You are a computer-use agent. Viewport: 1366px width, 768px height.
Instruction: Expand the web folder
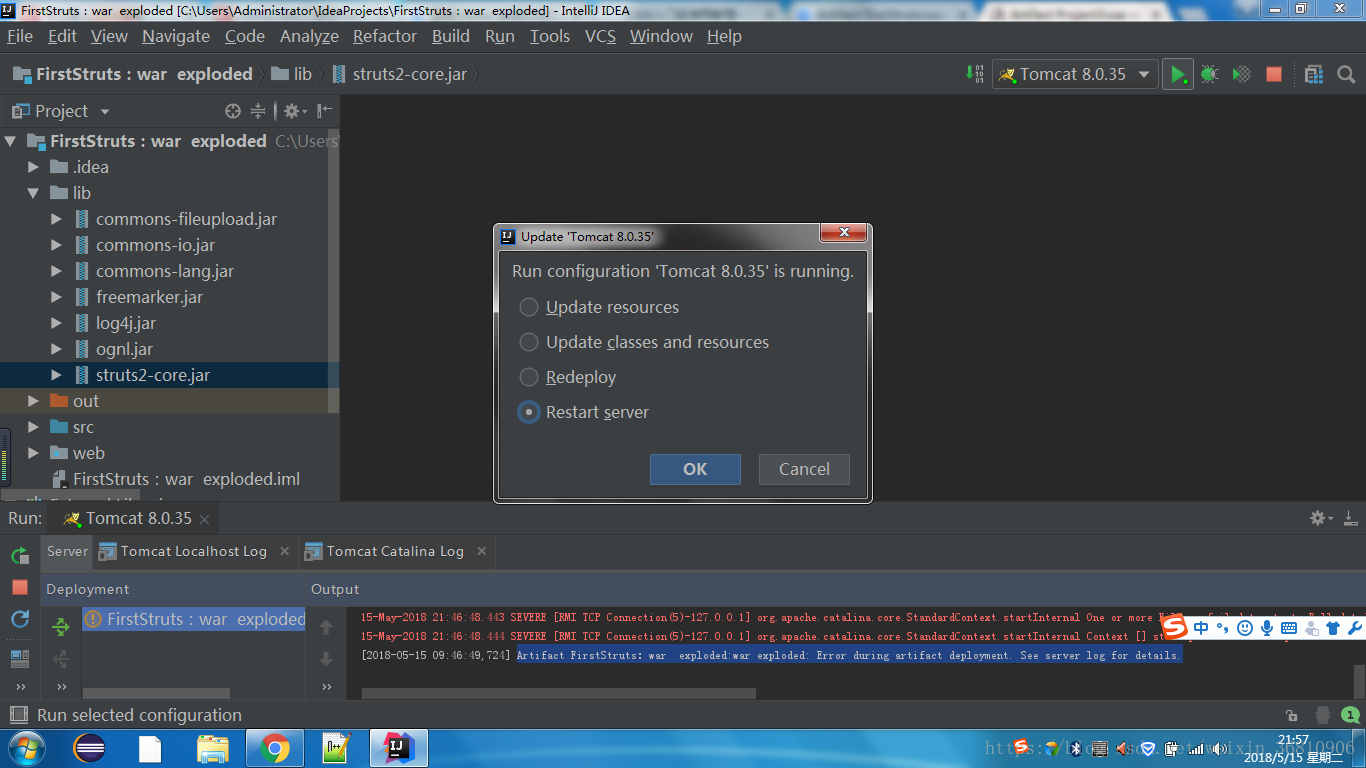coord(33,453)
